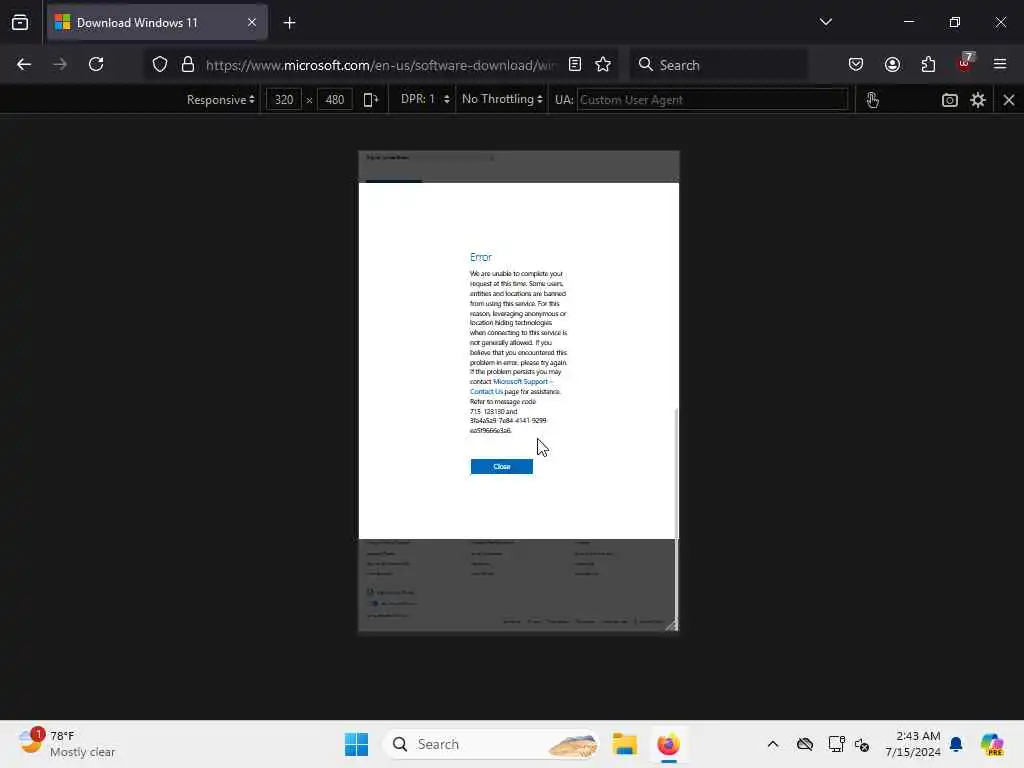1024x768 pixels.
Task: Open the Responsive device selector dropdown
Action: pos(221,100)
